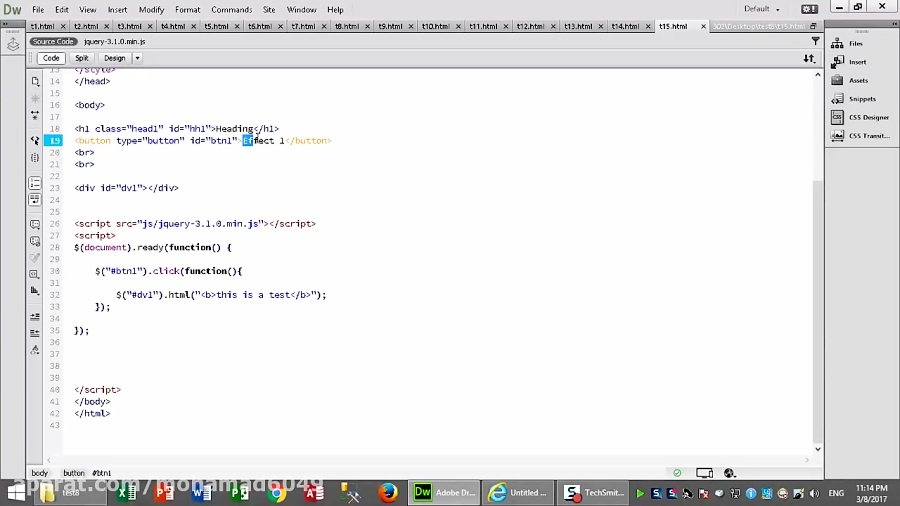900x506 pixels.
Task: Close the t15.html document tab
Action: click(x=703, y=26)
